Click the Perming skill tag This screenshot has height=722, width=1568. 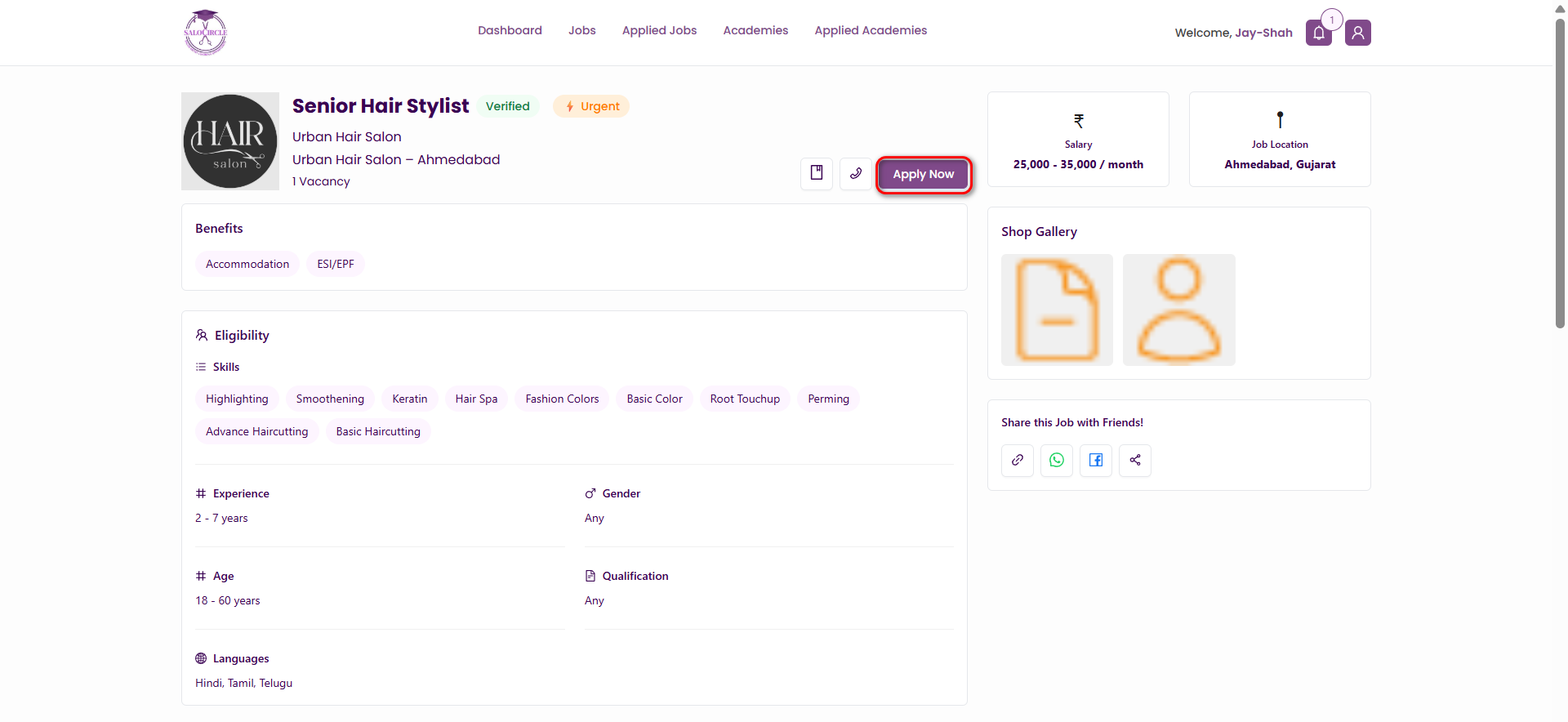coord(828,399)
